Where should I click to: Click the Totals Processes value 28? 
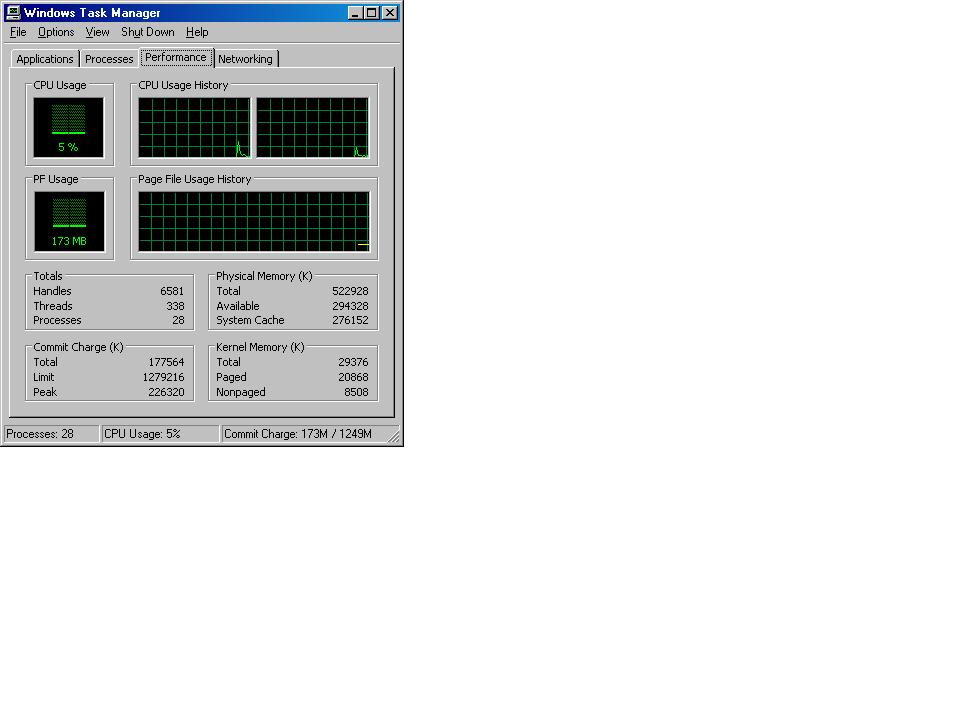point(178,320)
